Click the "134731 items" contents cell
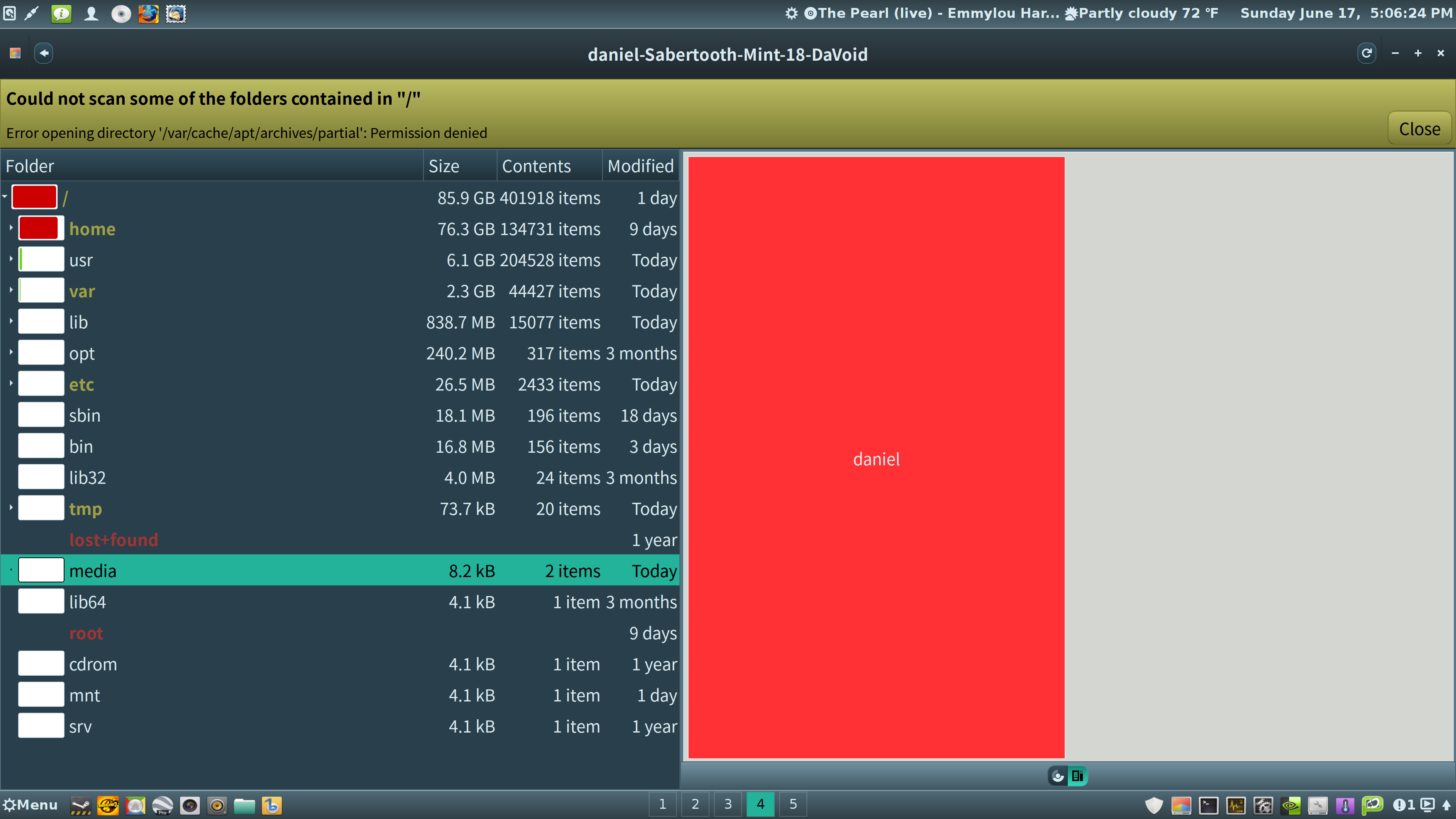This screenshot has height=819, width=1456. click(550, 229)
